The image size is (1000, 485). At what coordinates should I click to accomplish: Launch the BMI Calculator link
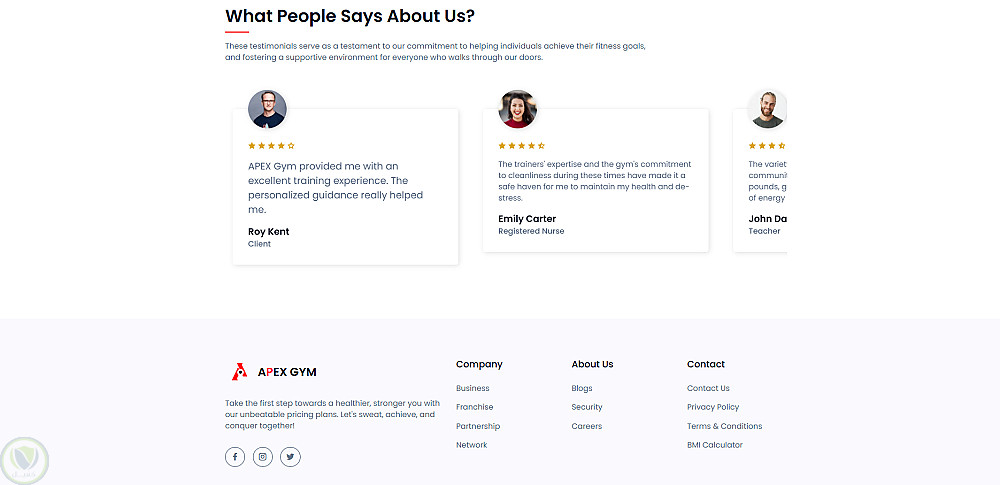click(715, 445)
